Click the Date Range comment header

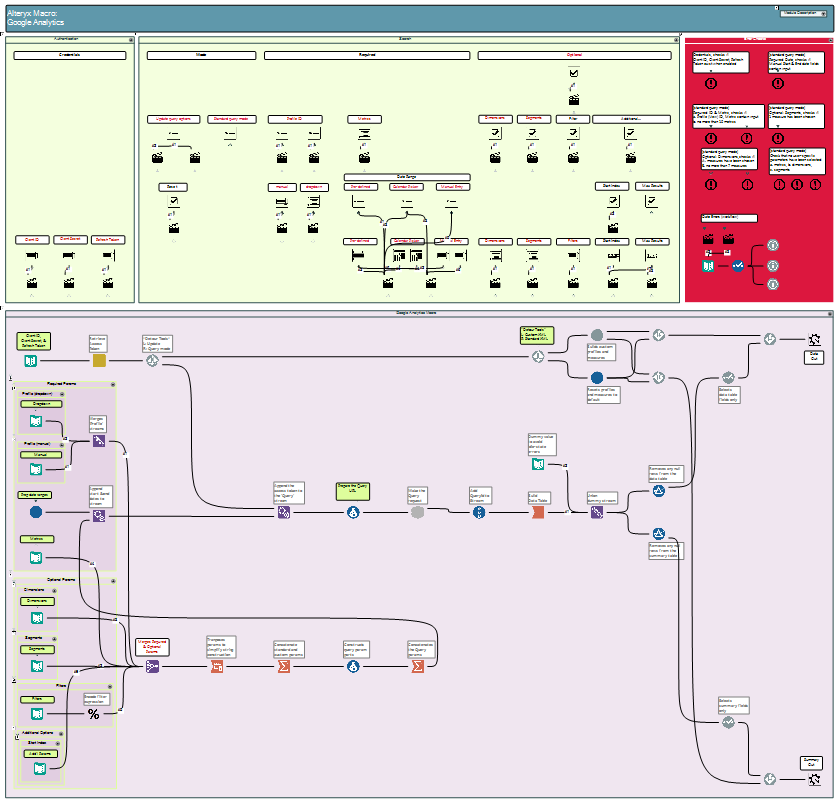click(x=407, y=177)
